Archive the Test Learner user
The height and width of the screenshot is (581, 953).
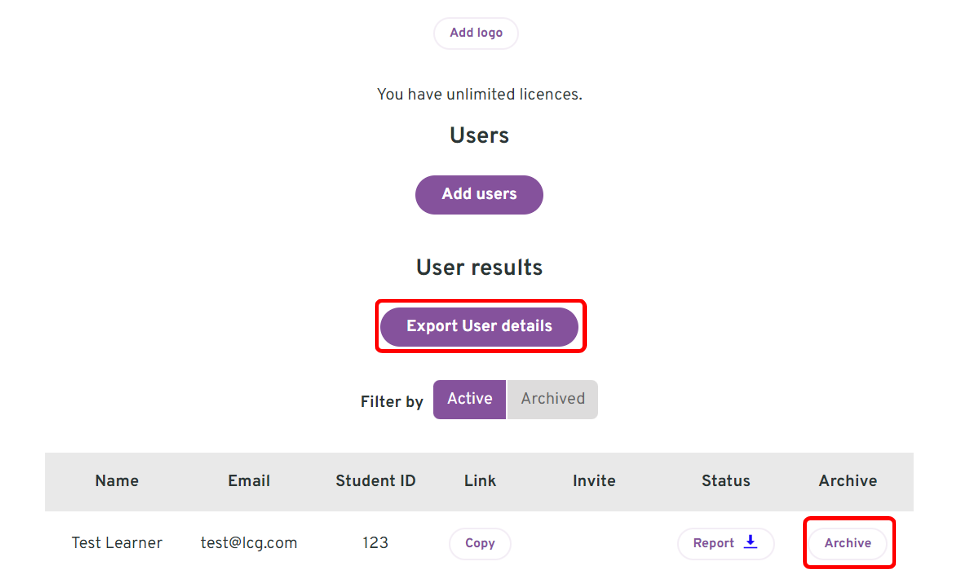pos(848,543)
